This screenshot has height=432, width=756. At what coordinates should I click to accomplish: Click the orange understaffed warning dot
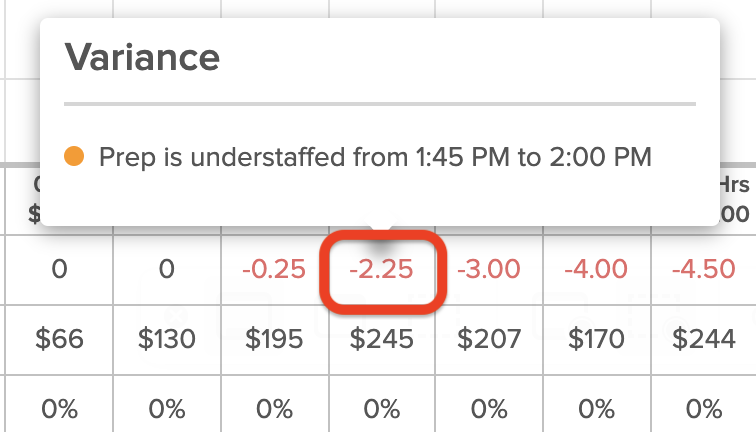(x=74, y=156)
